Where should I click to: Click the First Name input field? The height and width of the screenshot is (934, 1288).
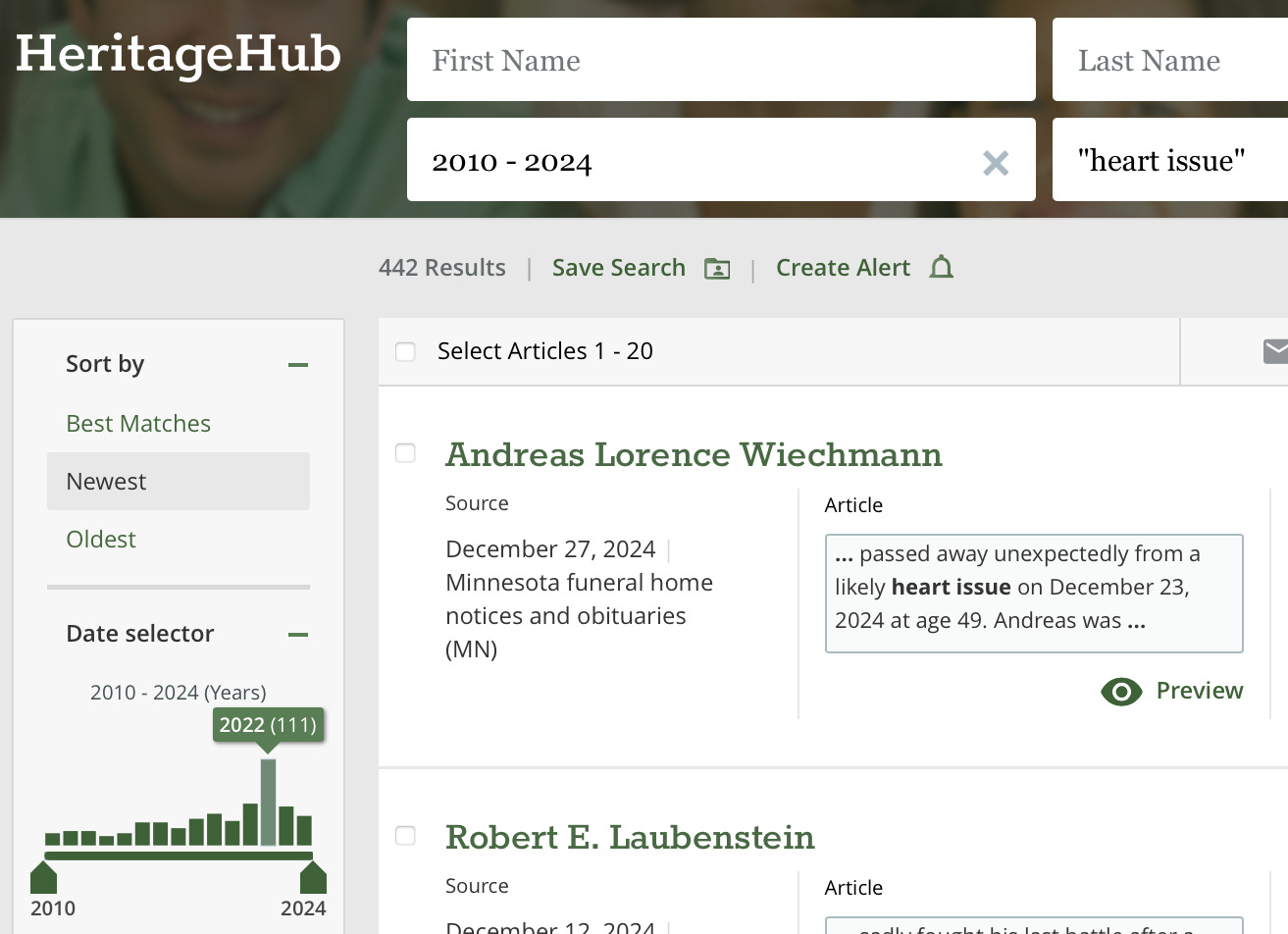[721, 60]
